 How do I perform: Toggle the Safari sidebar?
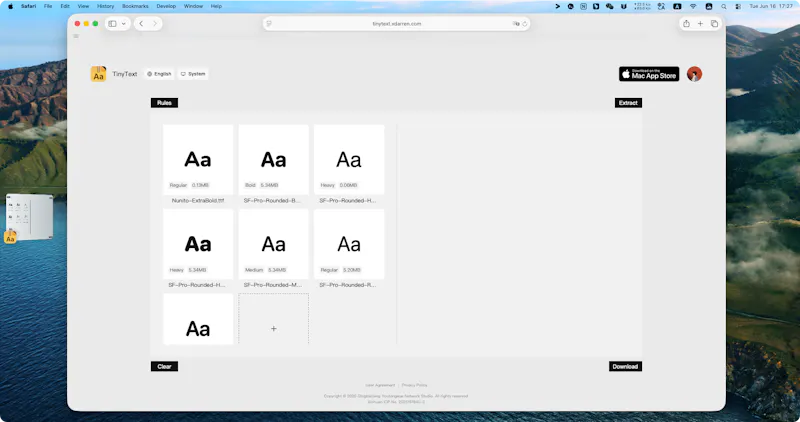[x=112, y=23]
